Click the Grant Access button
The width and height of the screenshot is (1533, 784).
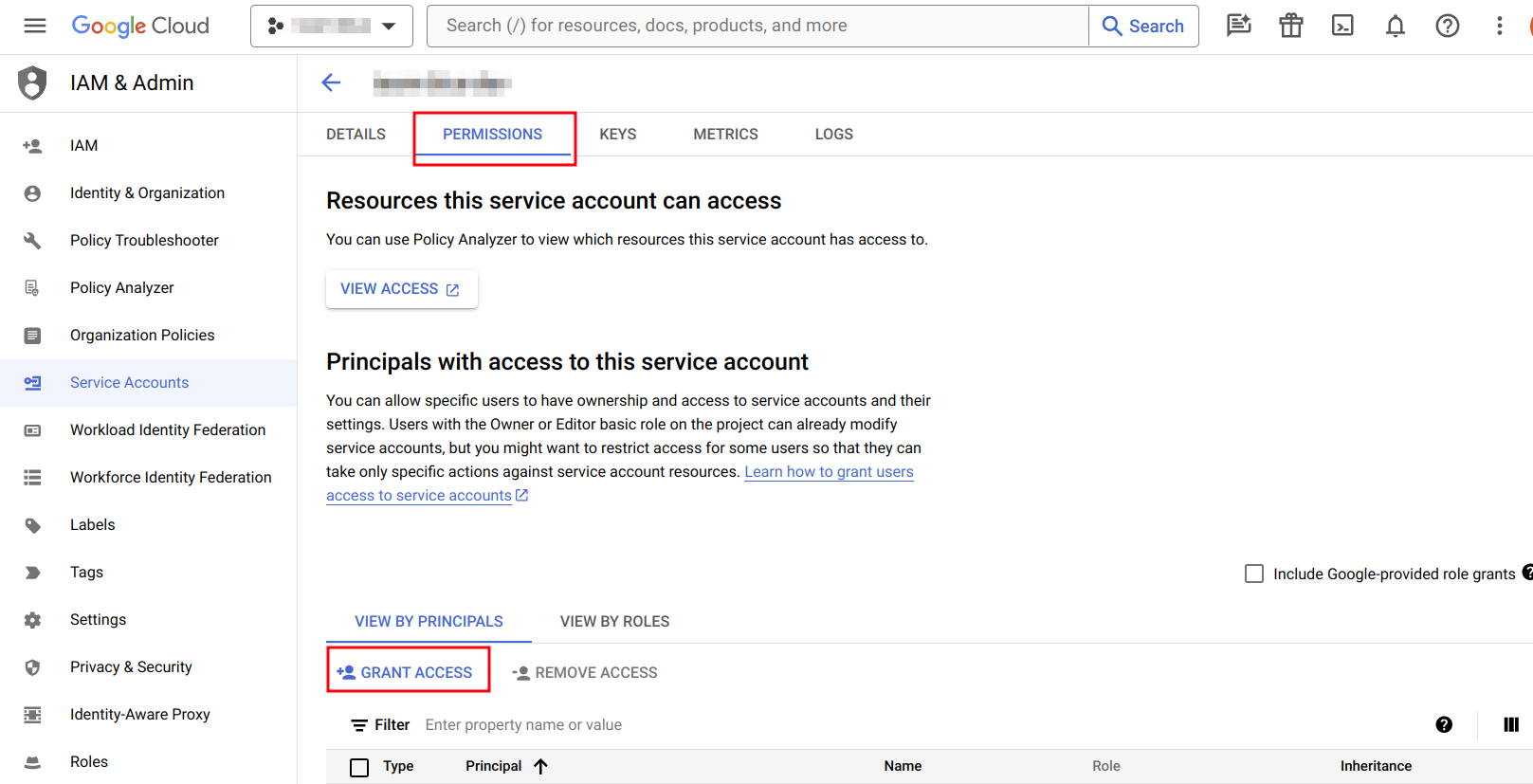point(408,672)
